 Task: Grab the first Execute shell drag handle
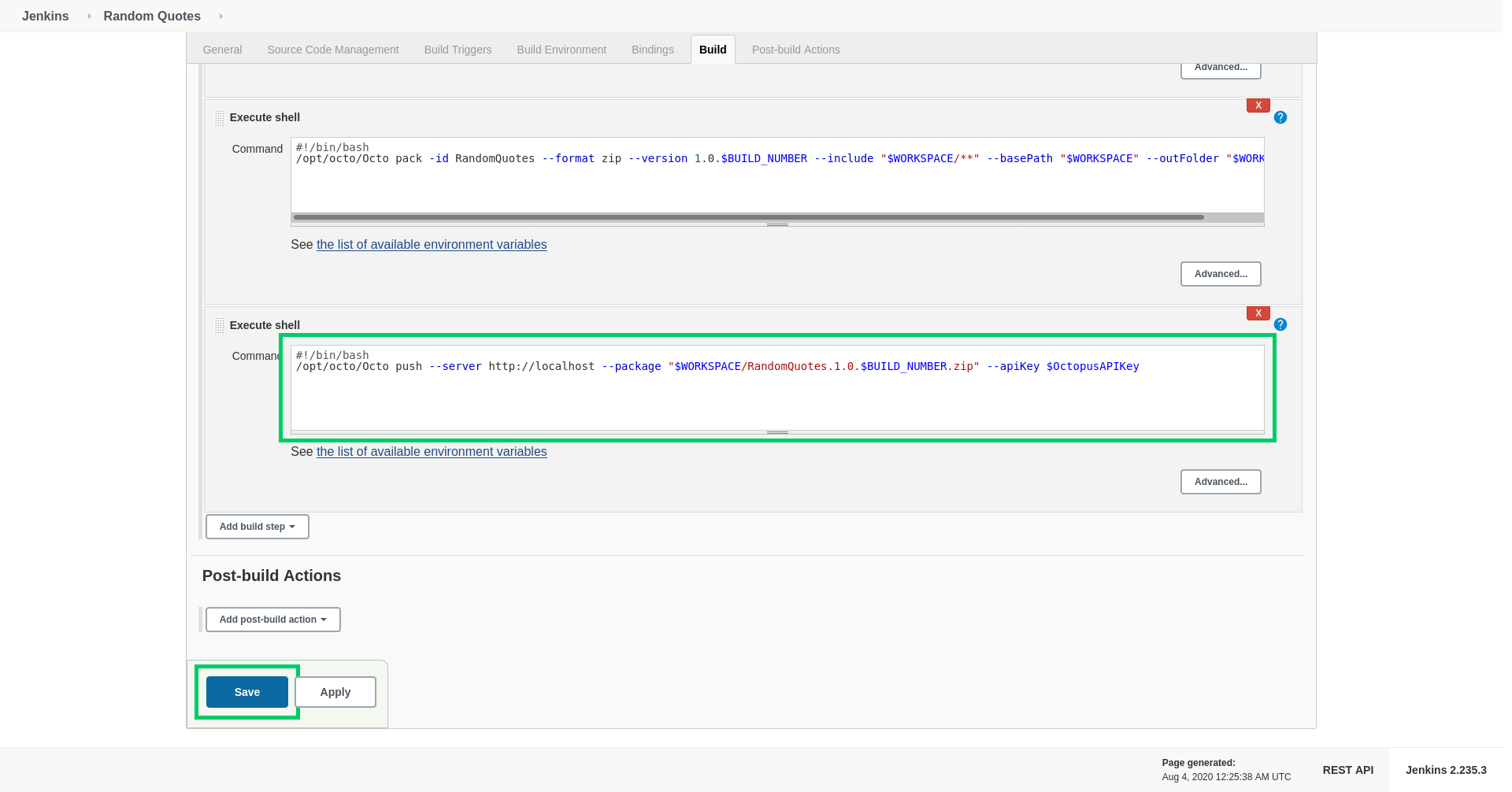point(220,118)
